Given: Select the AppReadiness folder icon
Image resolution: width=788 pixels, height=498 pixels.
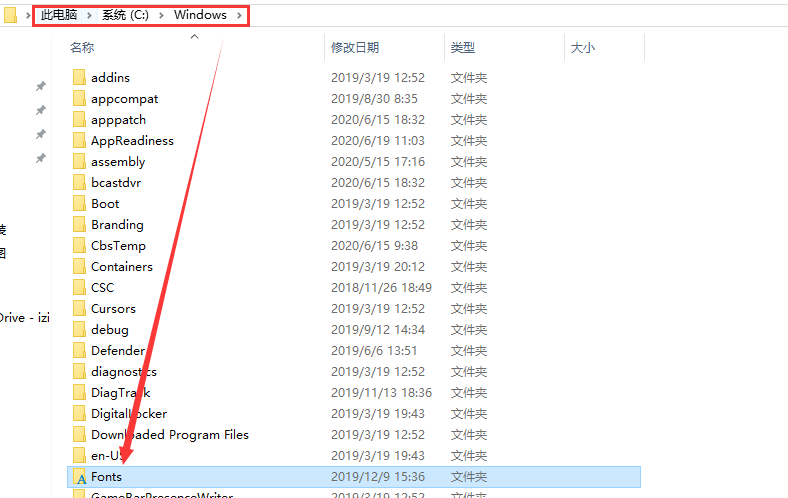Looking at the screenshot, I should (79, 140).
